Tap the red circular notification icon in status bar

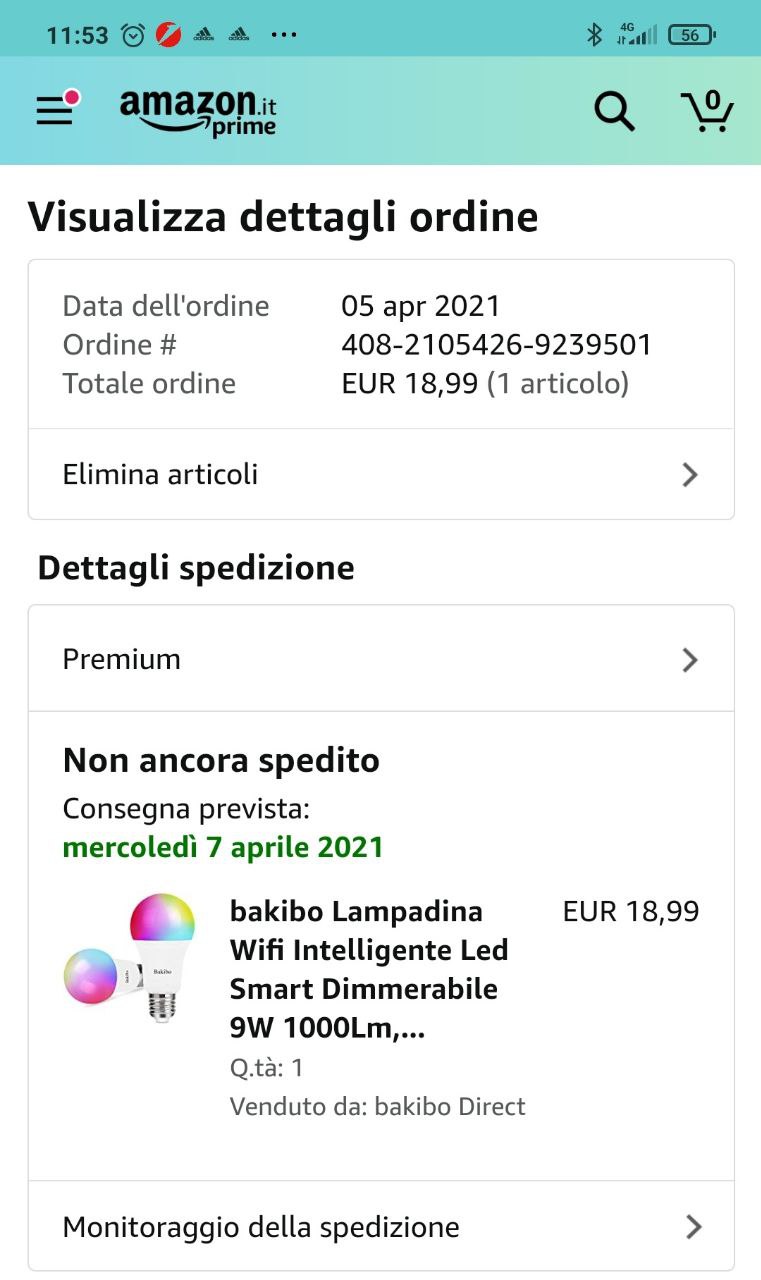tap(168, 35)
